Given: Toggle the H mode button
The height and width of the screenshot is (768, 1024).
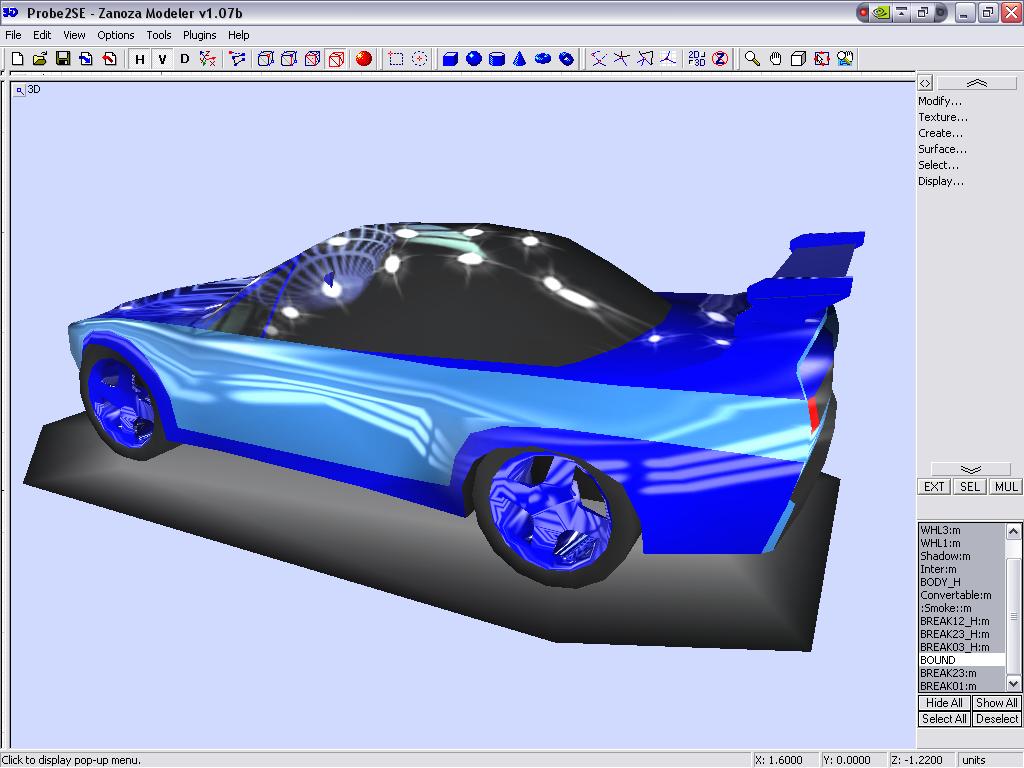Looking at the screenshot, I should (140, 59).
